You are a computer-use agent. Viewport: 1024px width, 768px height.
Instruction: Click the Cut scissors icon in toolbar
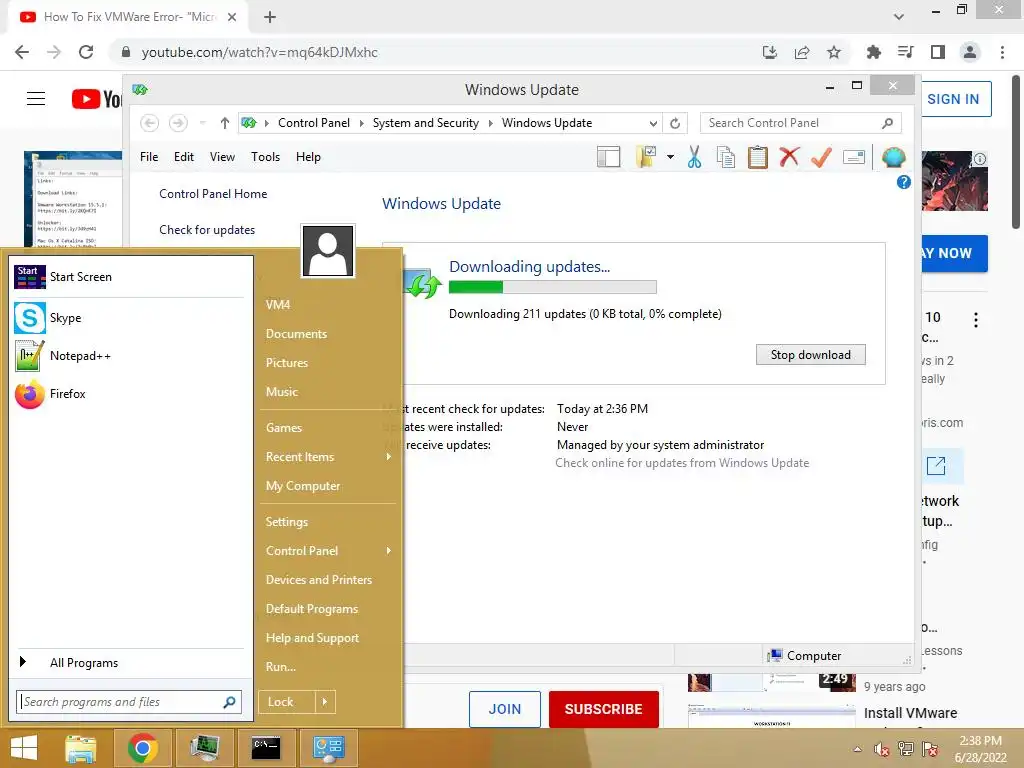[694, 157]
